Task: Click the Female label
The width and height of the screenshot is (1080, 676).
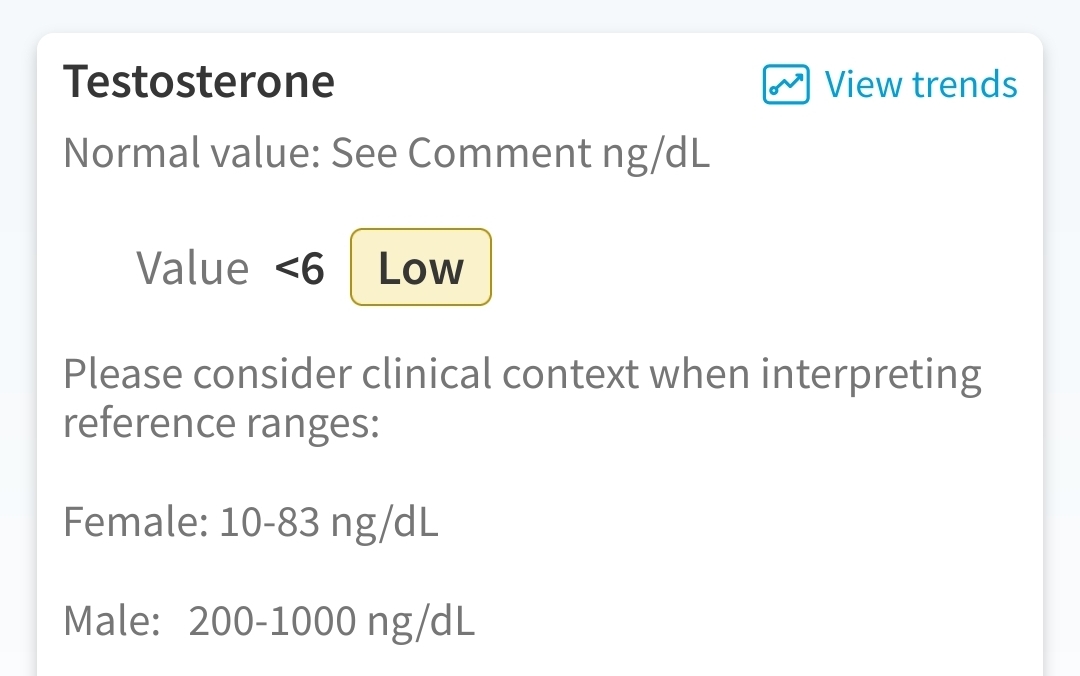Action: click(136, 522)
